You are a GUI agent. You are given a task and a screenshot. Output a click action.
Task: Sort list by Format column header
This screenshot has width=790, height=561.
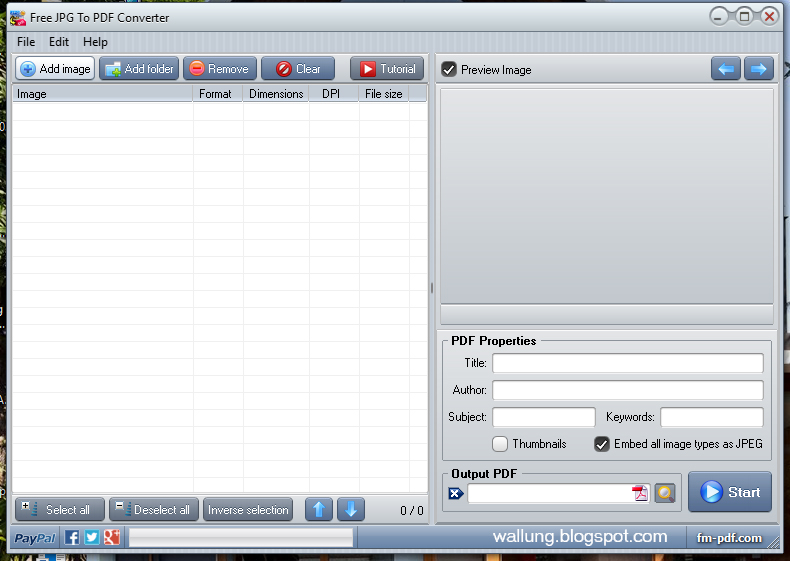[218, 94]
